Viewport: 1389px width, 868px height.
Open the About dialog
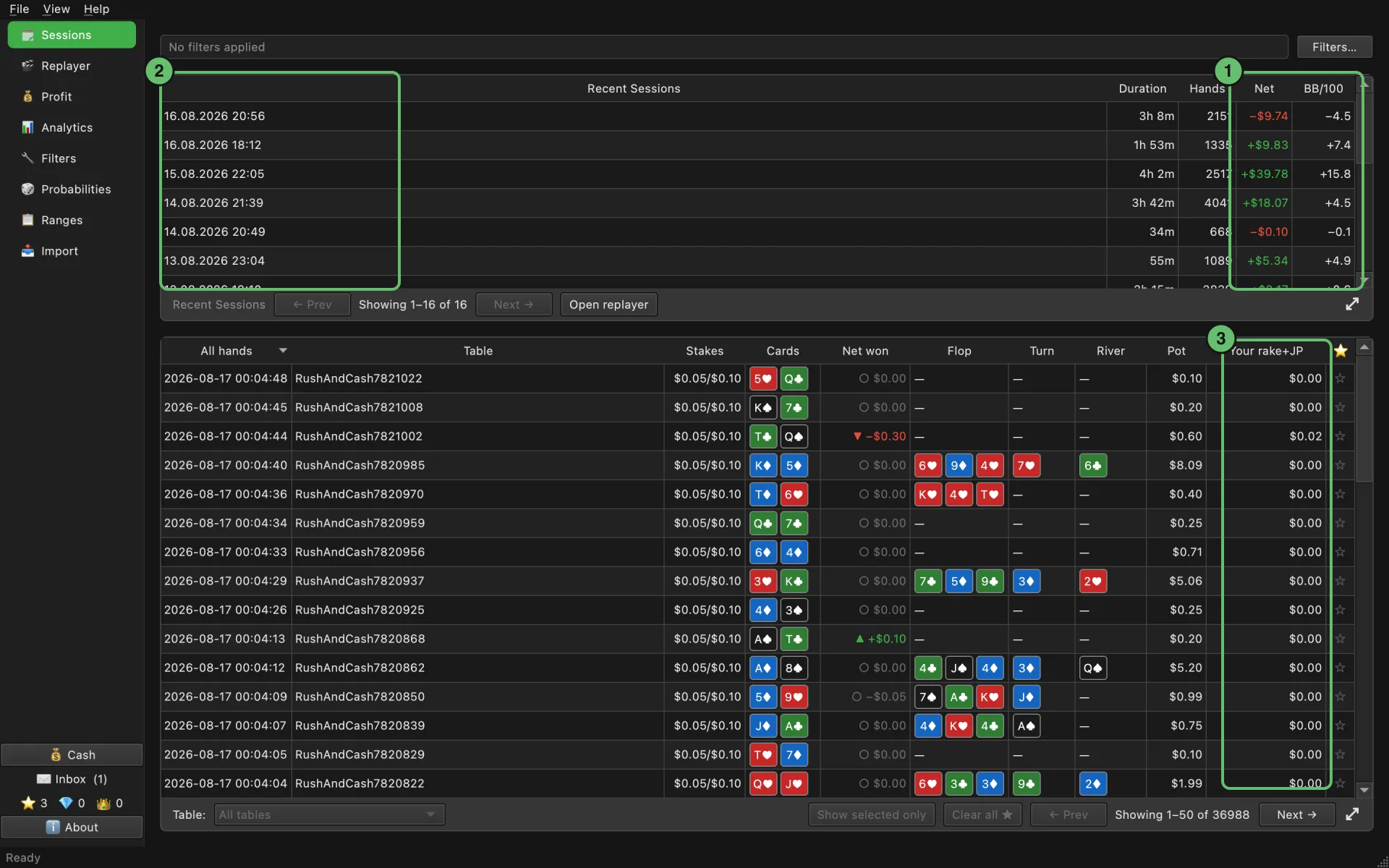[72, 827]
